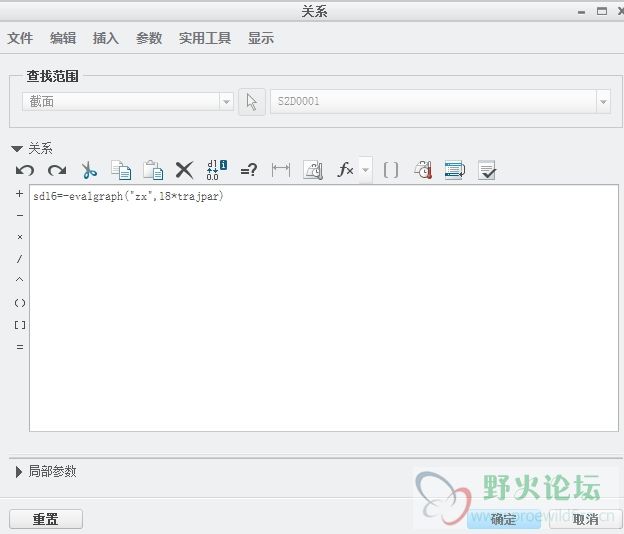Copy selected relation text
The width and height of the screenshot is (624, 534).
121,170
